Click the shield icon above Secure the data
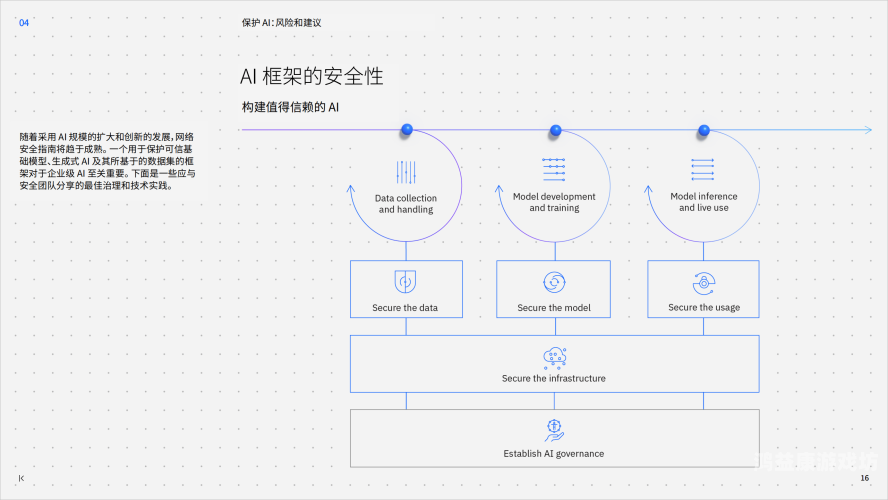The width and height of the screenshot is (888, 500). 405,281
